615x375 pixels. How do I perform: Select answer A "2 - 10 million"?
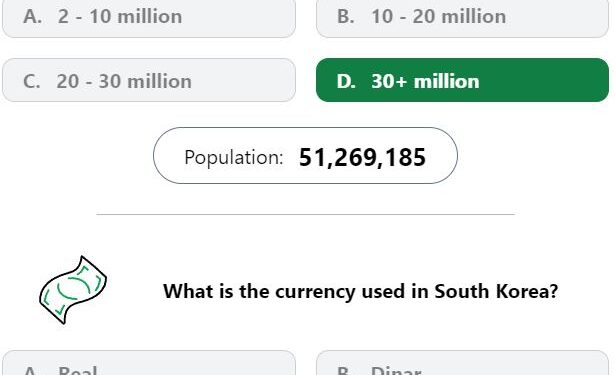click(149, 17)
